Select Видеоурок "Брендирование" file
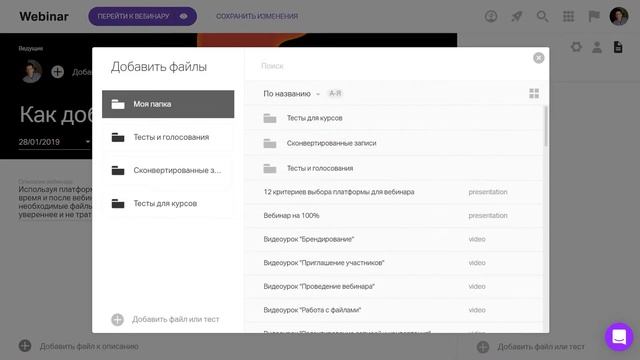 tap(394, 239)
